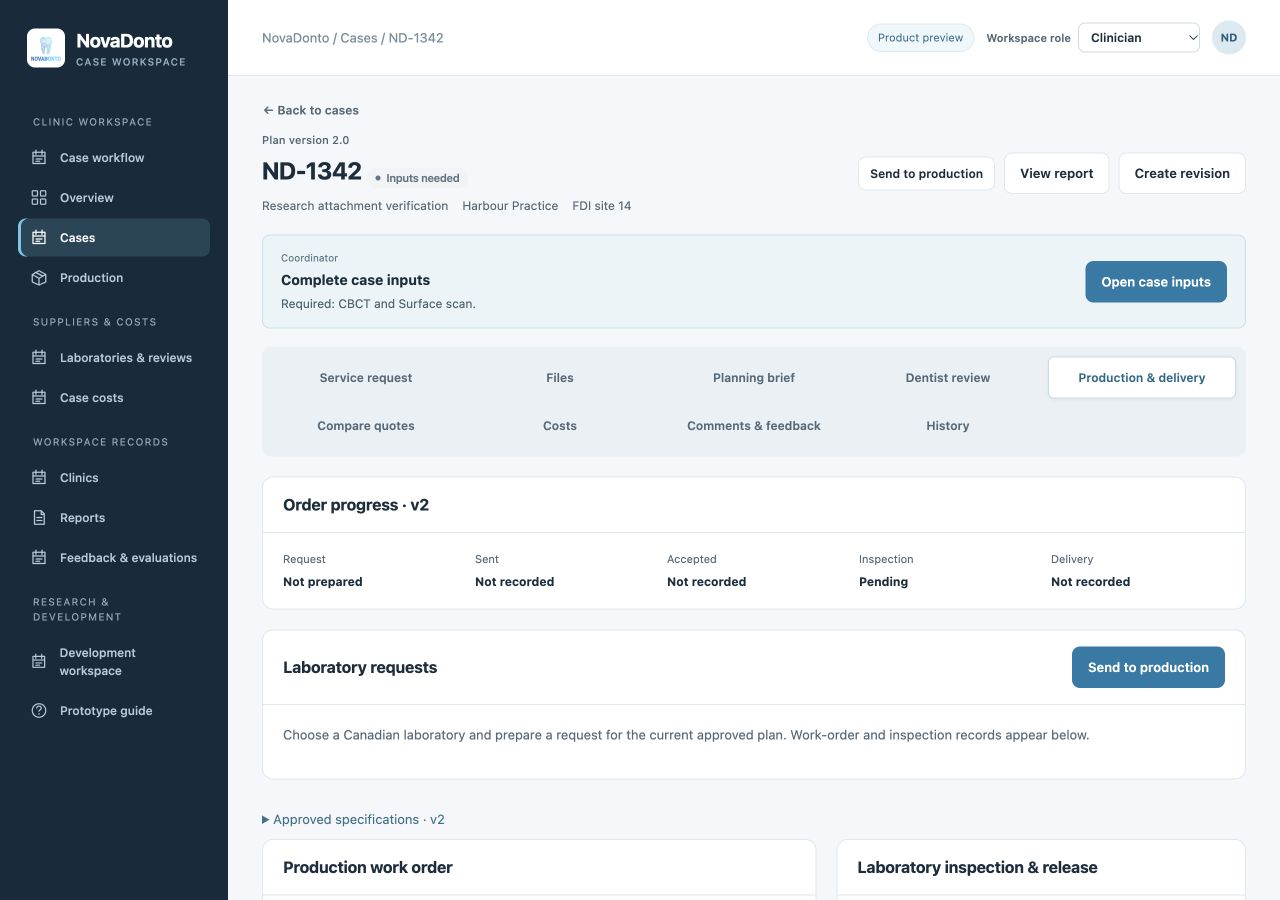This screenshot has height=900, width=1280.
Task: Click the Feedback & evaluations icon
Action: click(39, 558)
